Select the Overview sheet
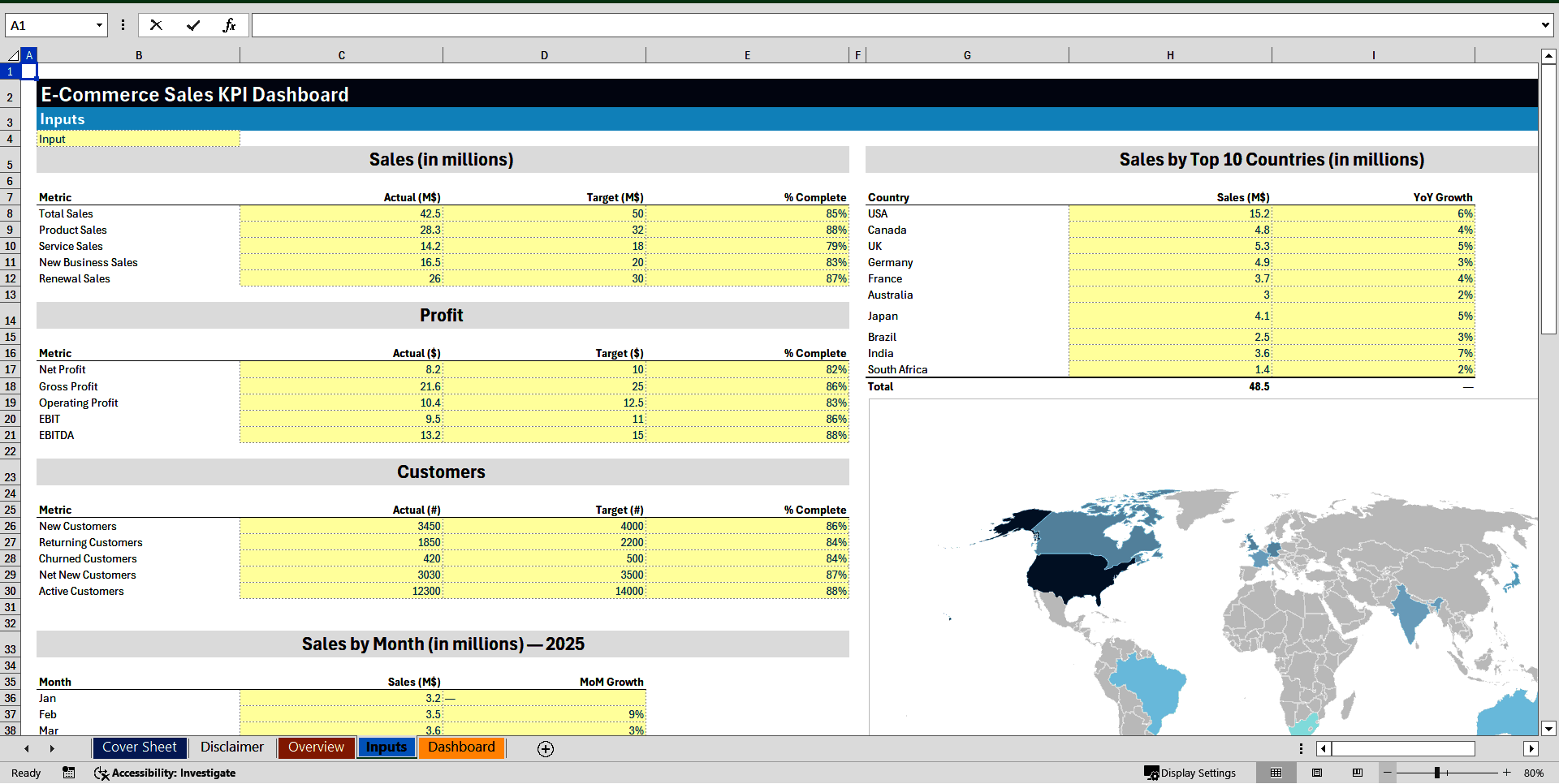This screenshot has width=1559, height=784. [316, 747]
